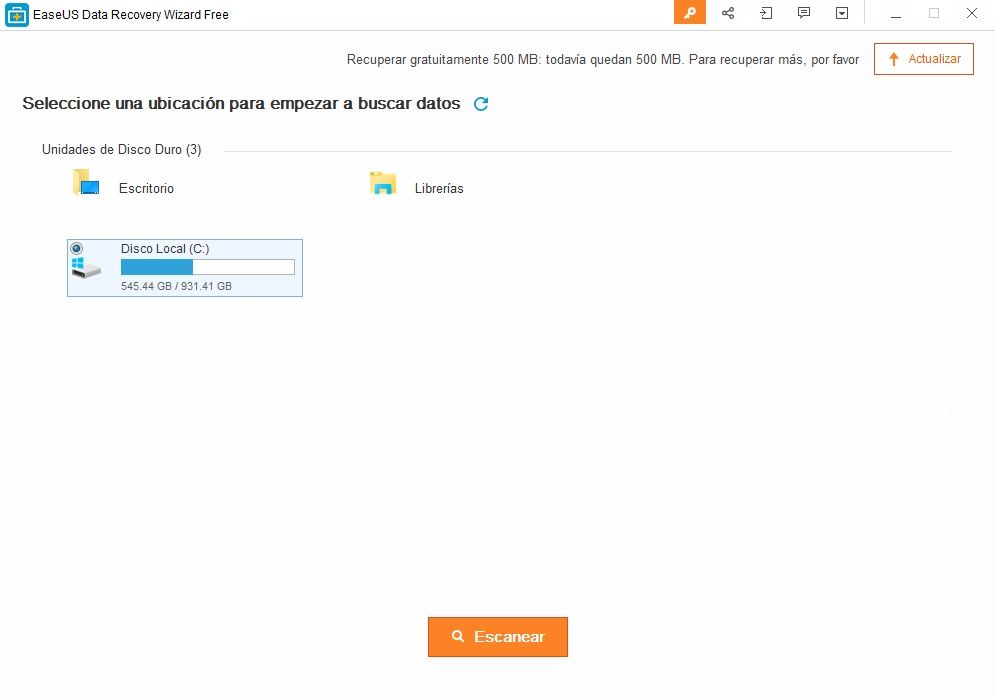Click the Escritorio location label
Image resolution: width=995 pixels, height=697 pixels.
coord(146,188)
